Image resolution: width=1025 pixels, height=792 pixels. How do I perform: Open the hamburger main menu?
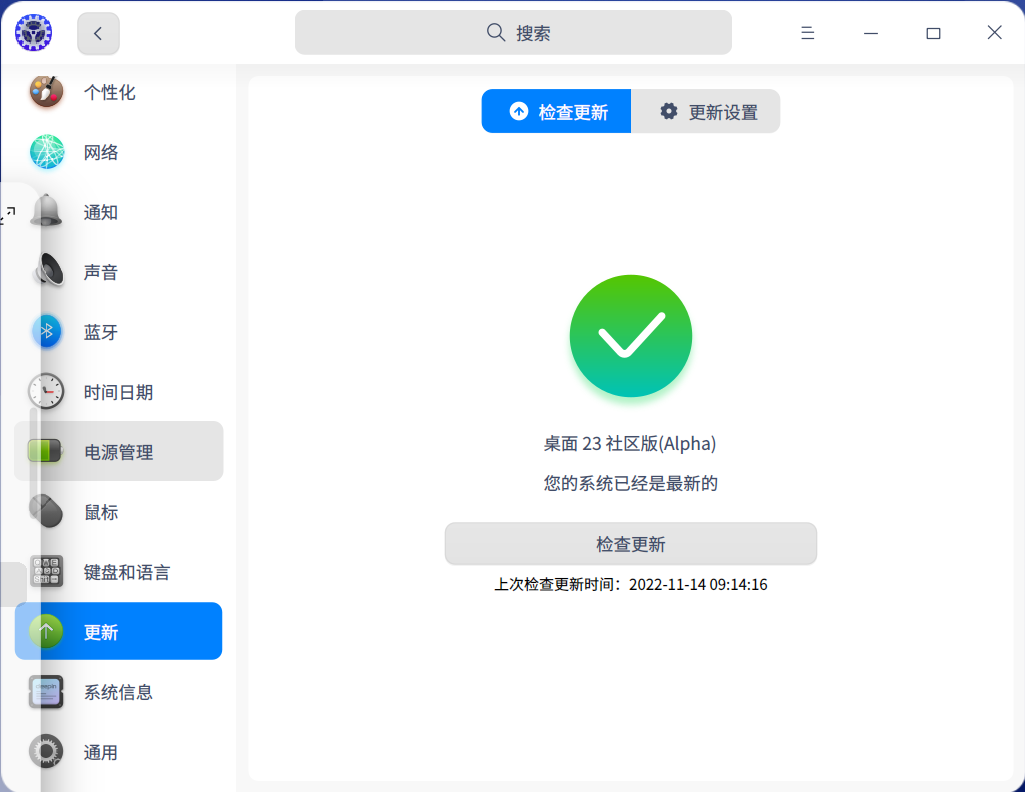point(807,33)
